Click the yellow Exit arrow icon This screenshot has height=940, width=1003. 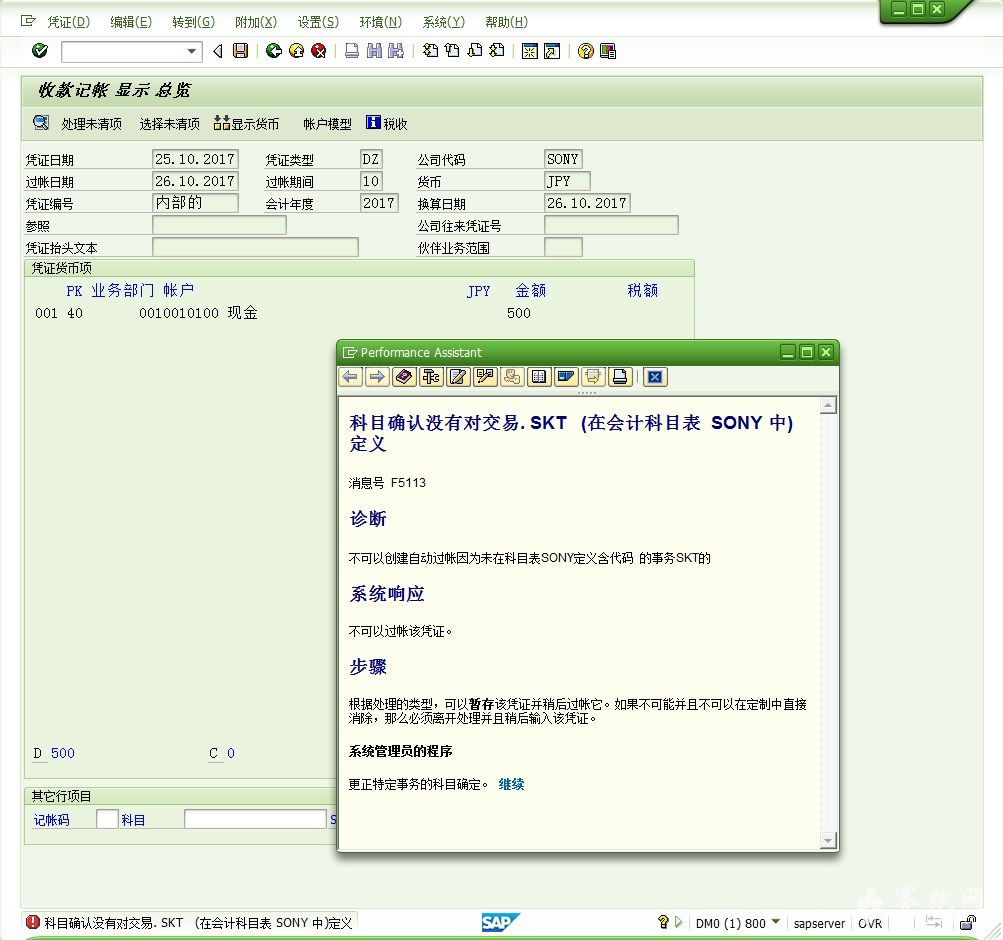click(296, 51)
